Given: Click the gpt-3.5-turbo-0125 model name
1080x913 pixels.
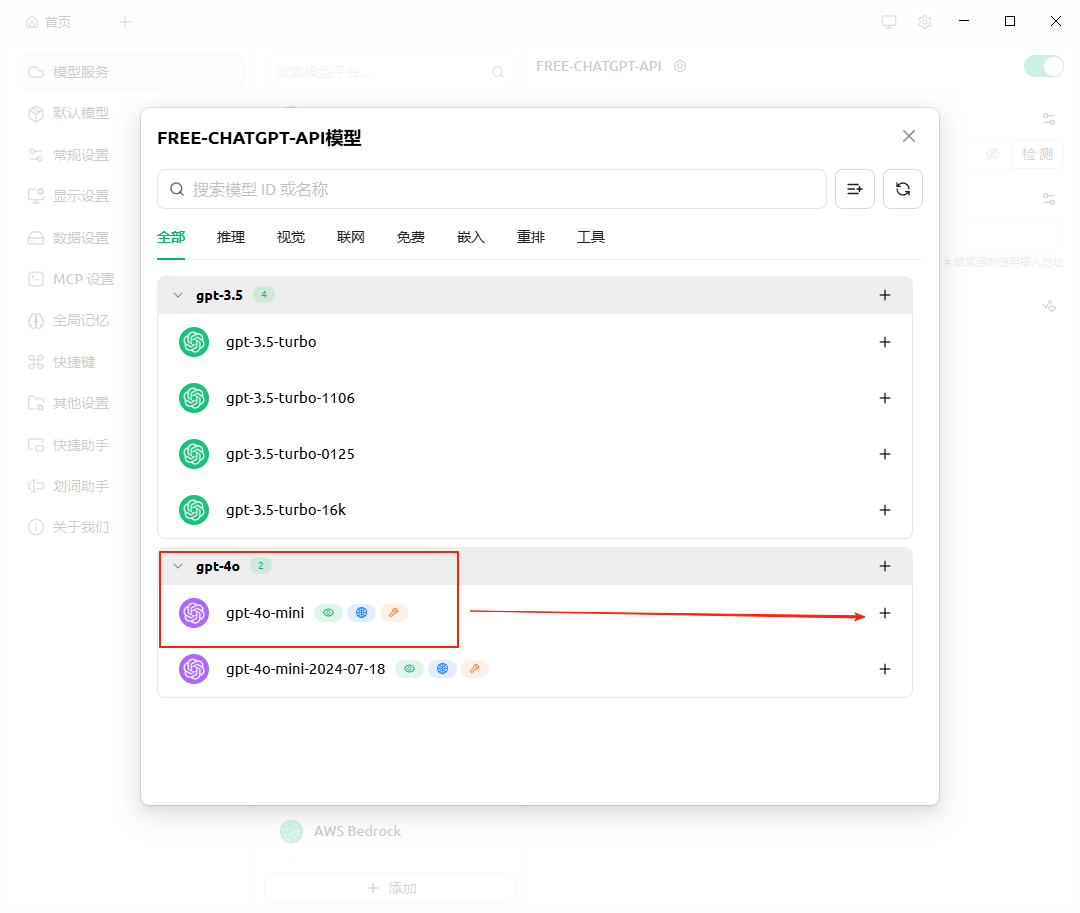Looking at the screenshot, I should [x=290, y=454].
